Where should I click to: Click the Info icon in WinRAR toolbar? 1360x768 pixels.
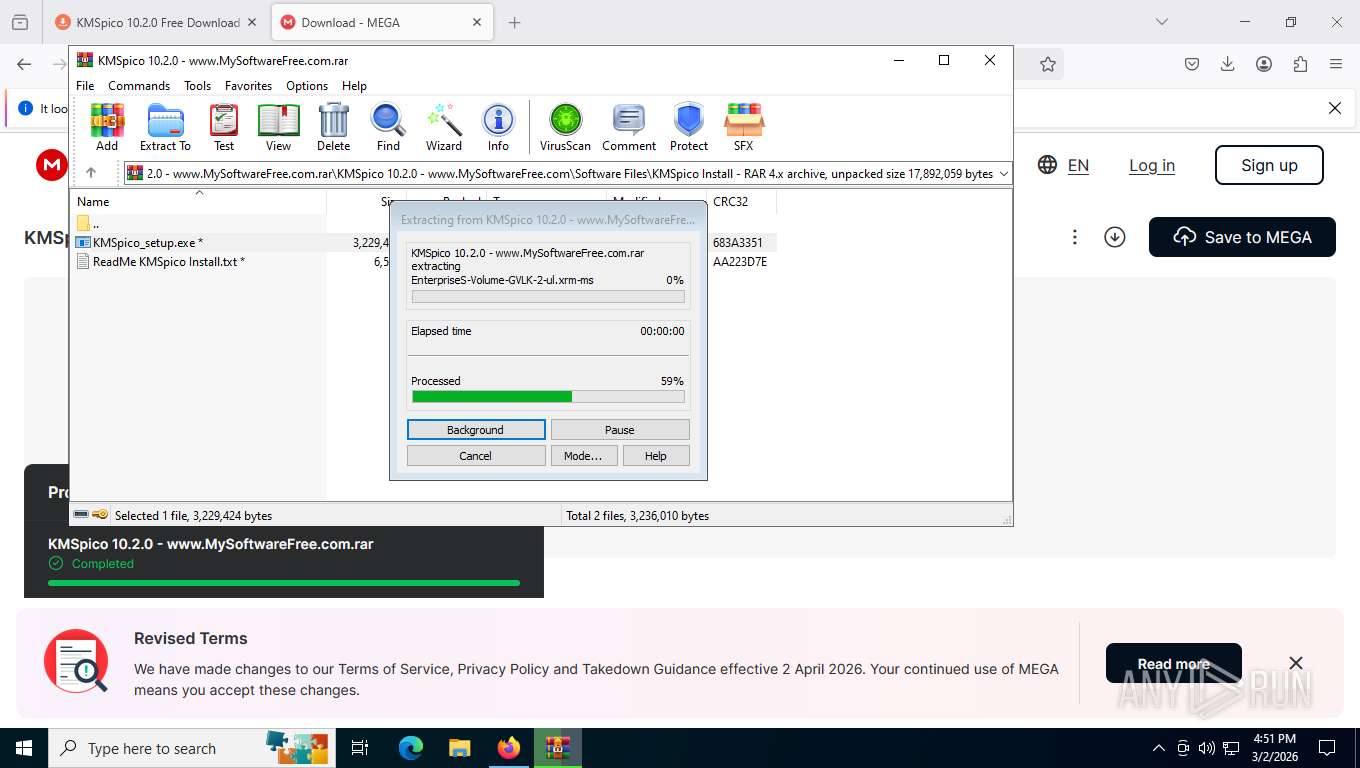coord(498,127)
